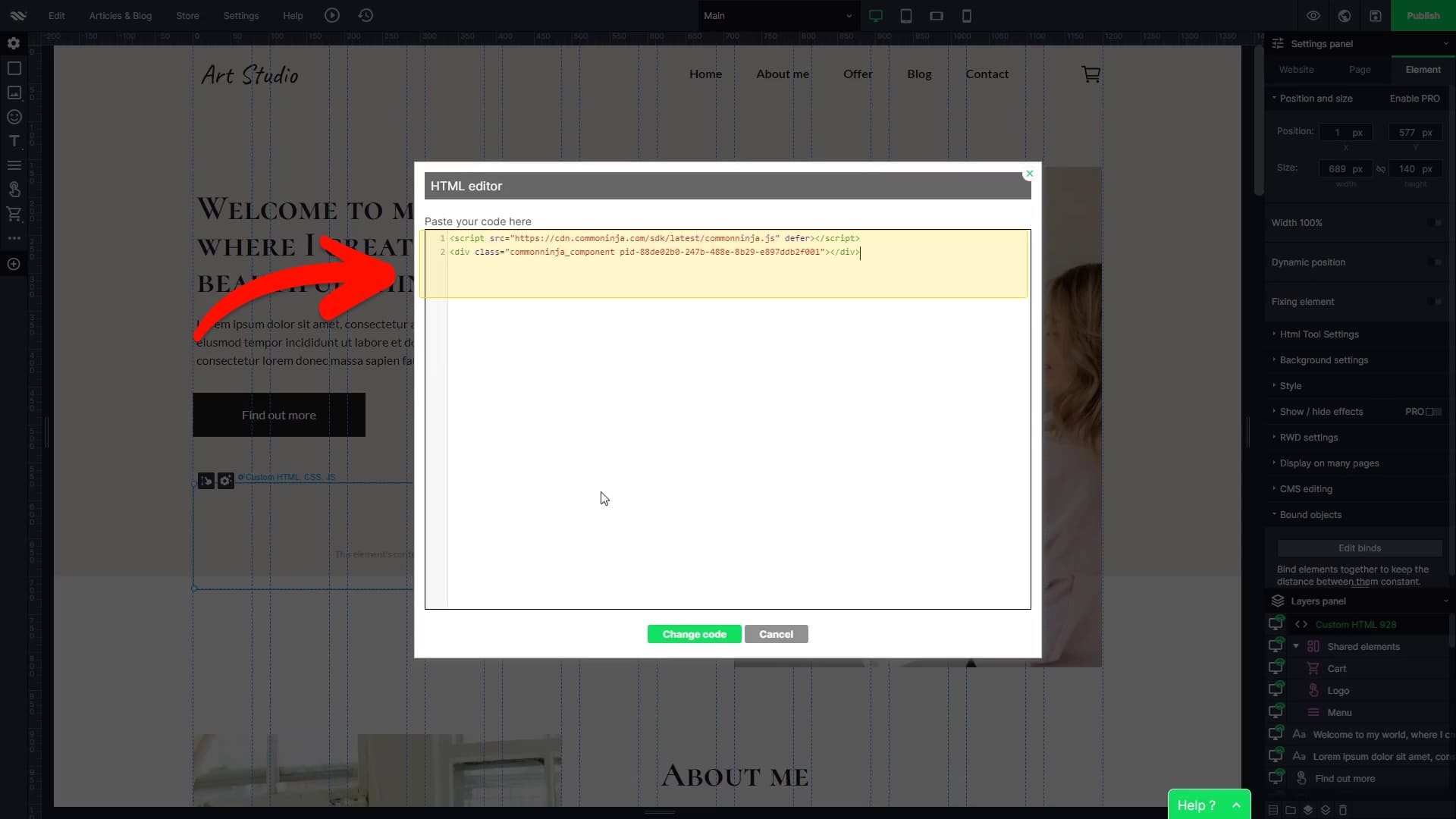Click the WebWave logo in top-left corner
The image size is (1456, 819).
18,15
